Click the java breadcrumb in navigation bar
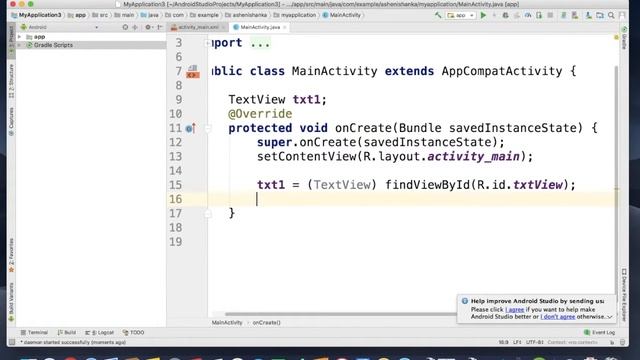The height and width of the screenshot is (360, 640). [x=150, y=15]
